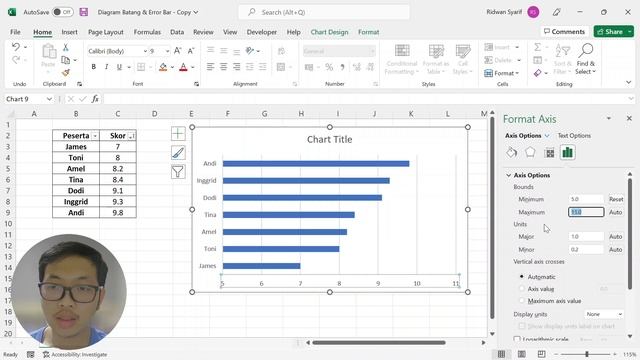Screen dimensions: 640x360
Task: Switch to Insert ribbon tab
Action: [x=69, y=32]
